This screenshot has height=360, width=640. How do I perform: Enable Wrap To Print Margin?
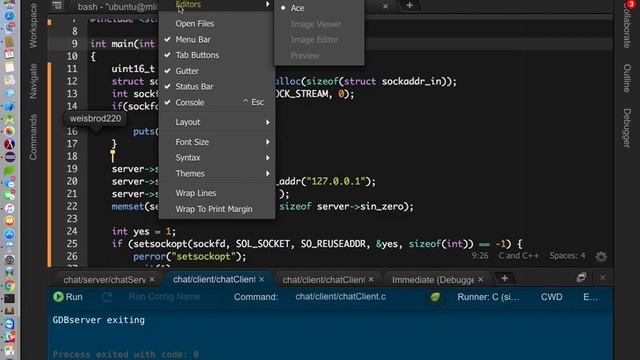pyautogui.click(x=217, y=209)
